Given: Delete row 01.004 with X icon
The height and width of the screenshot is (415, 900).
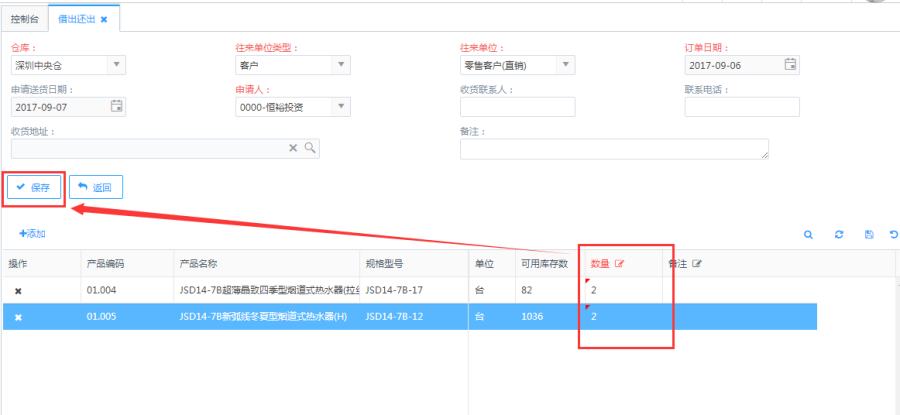Looking at the screenshot, I should point(17,290).
